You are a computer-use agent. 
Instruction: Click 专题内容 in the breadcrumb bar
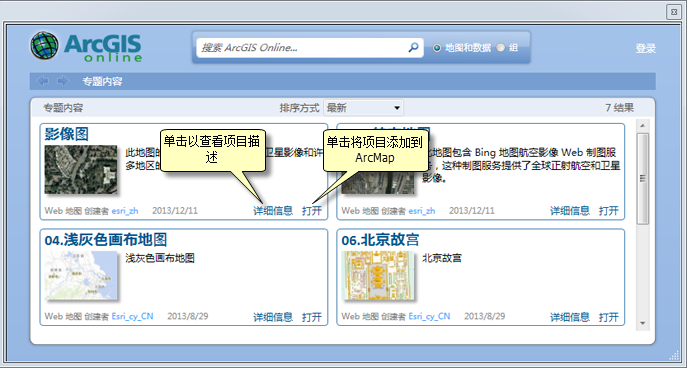click(102, 81)
